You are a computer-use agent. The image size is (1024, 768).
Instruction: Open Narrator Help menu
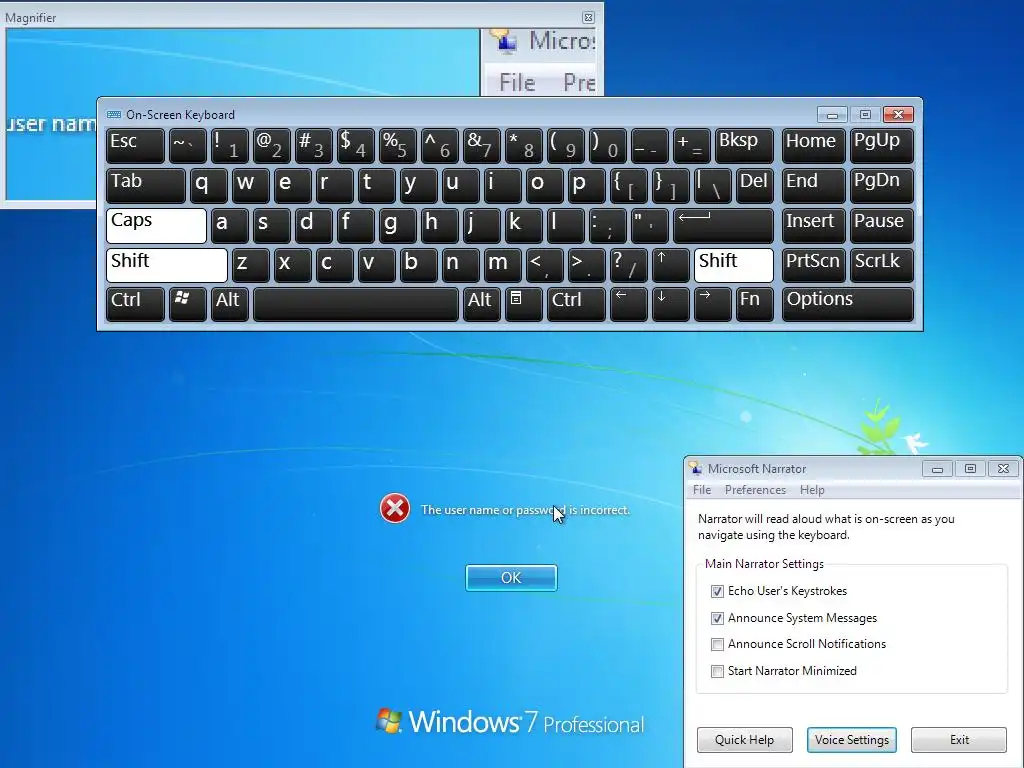(x=812, y=490)
